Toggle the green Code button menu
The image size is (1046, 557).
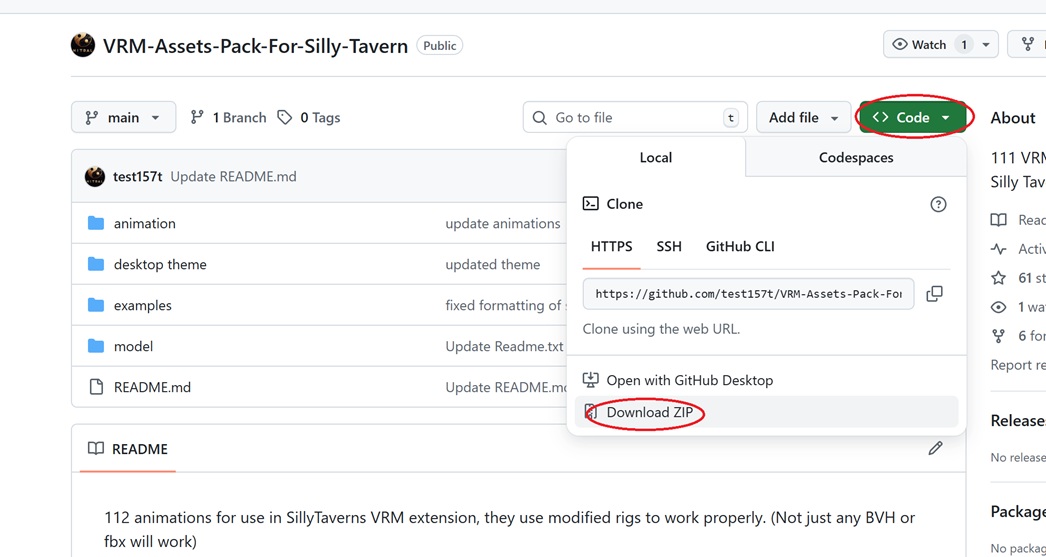coord(911,117)
